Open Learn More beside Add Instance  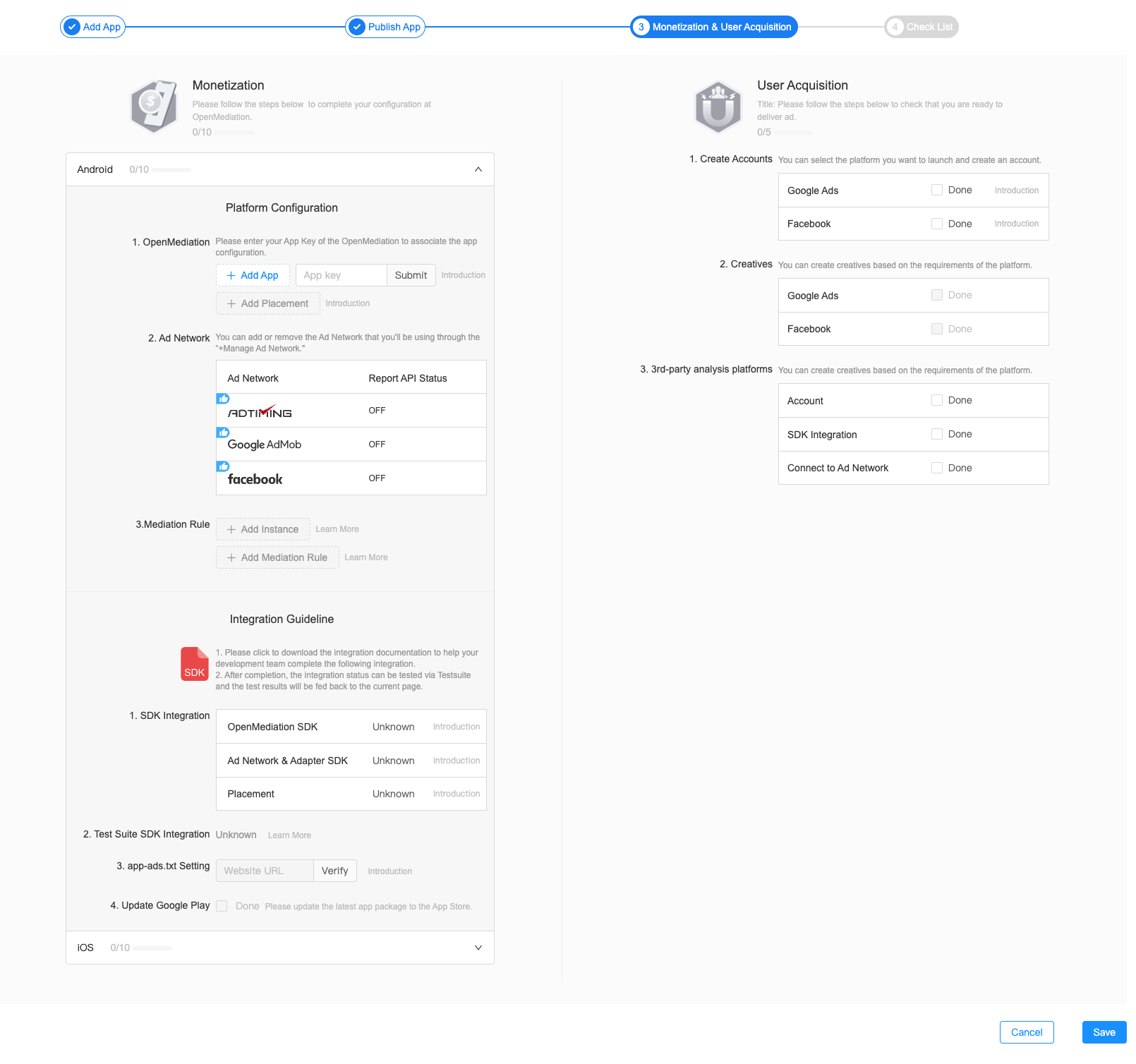(x=337, y=529)
